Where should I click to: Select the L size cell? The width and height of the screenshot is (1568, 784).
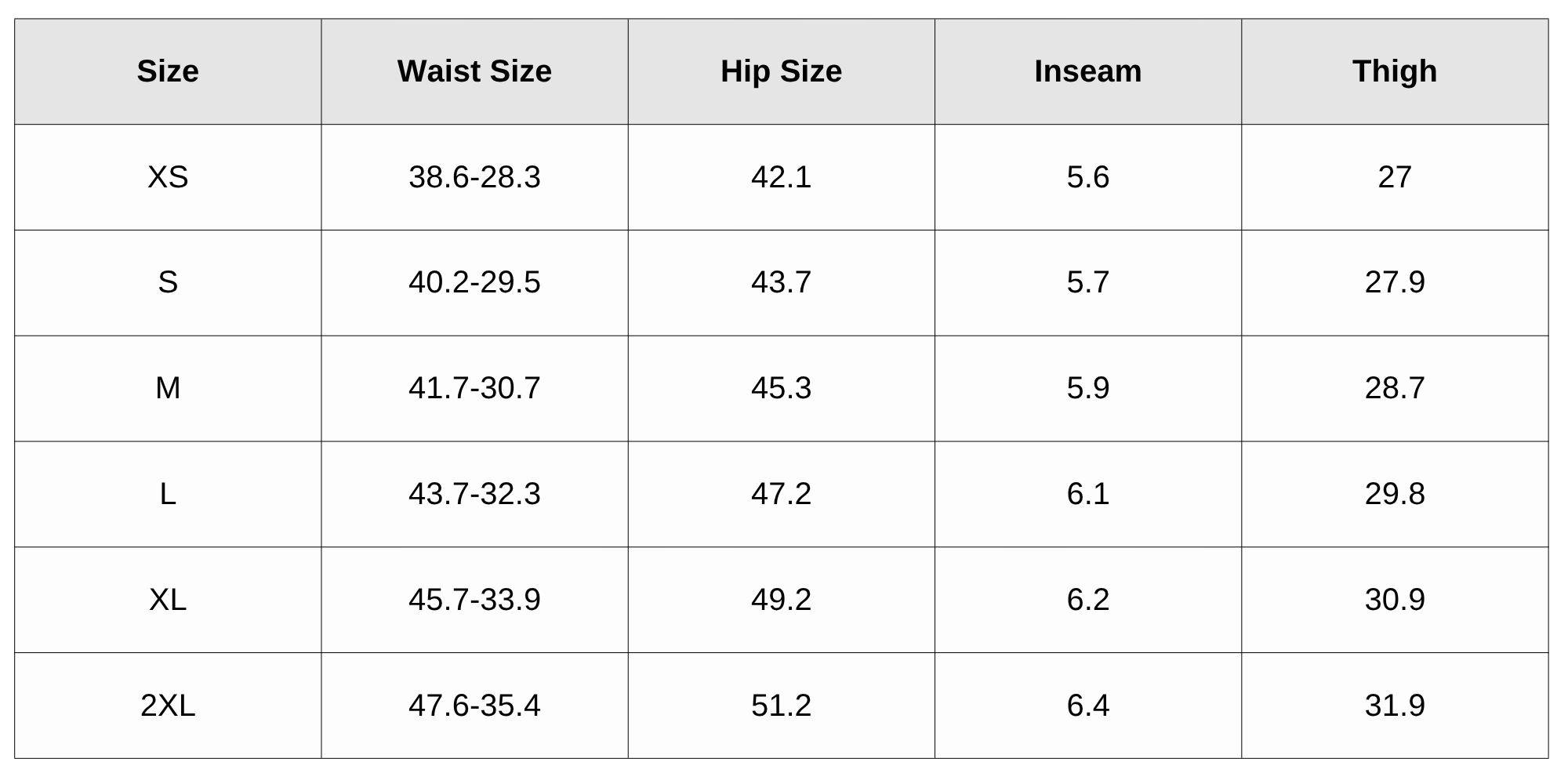pyautogui.click(x=168, y=494)
